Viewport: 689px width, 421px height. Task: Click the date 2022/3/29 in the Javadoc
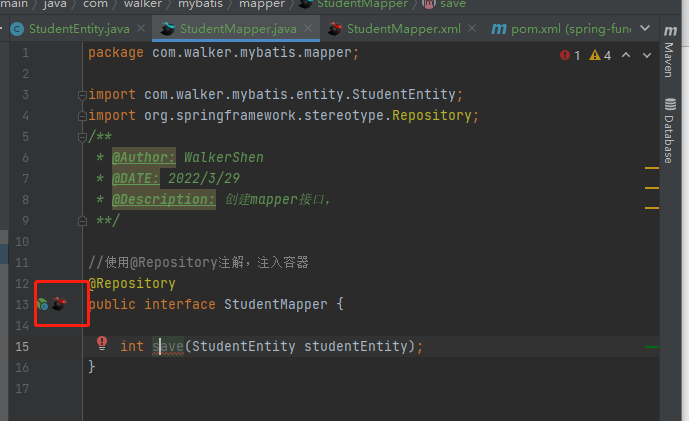tap(204, 178)
